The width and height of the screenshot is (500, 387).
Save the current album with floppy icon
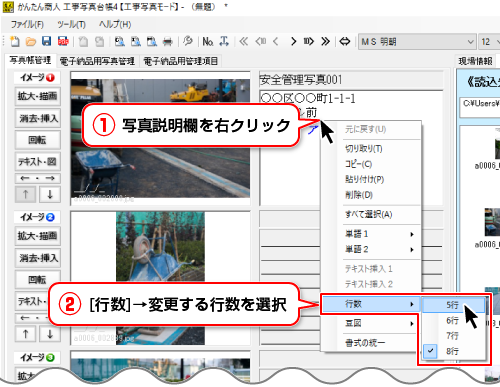click(x=46, y=41)
